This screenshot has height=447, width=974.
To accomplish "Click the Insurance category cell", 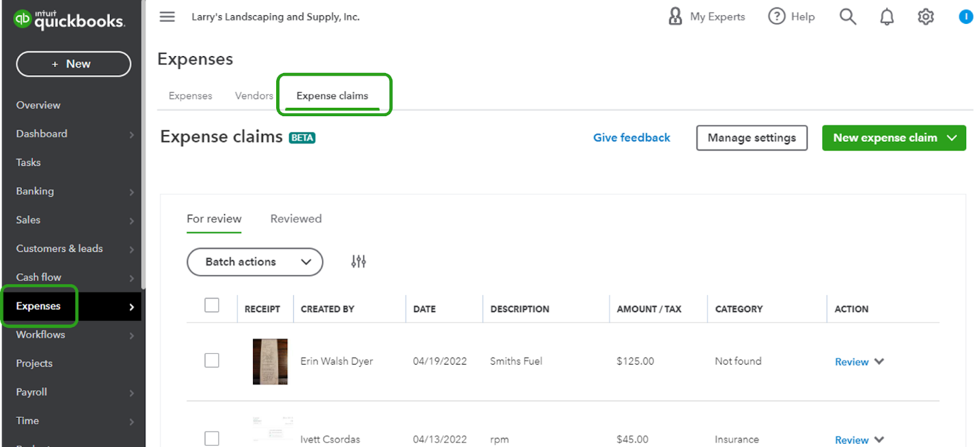I will point(737,439).
